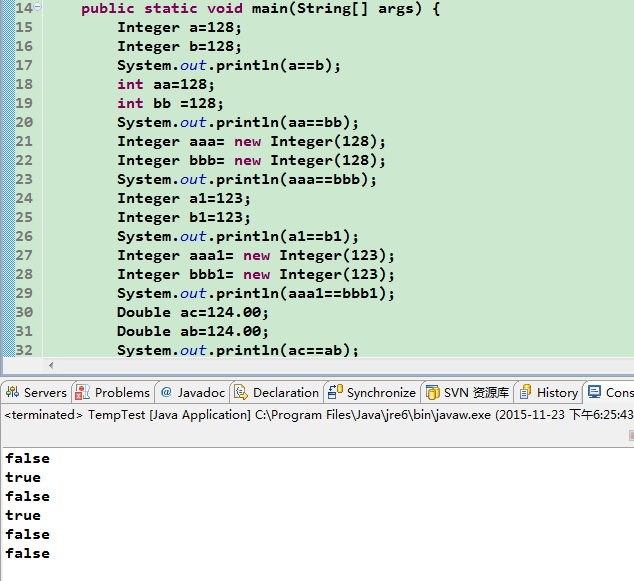The height and width of the screenshot is (581, 634).
Task: Click the first 'false' console output line
Action: [x=27, y=459]
